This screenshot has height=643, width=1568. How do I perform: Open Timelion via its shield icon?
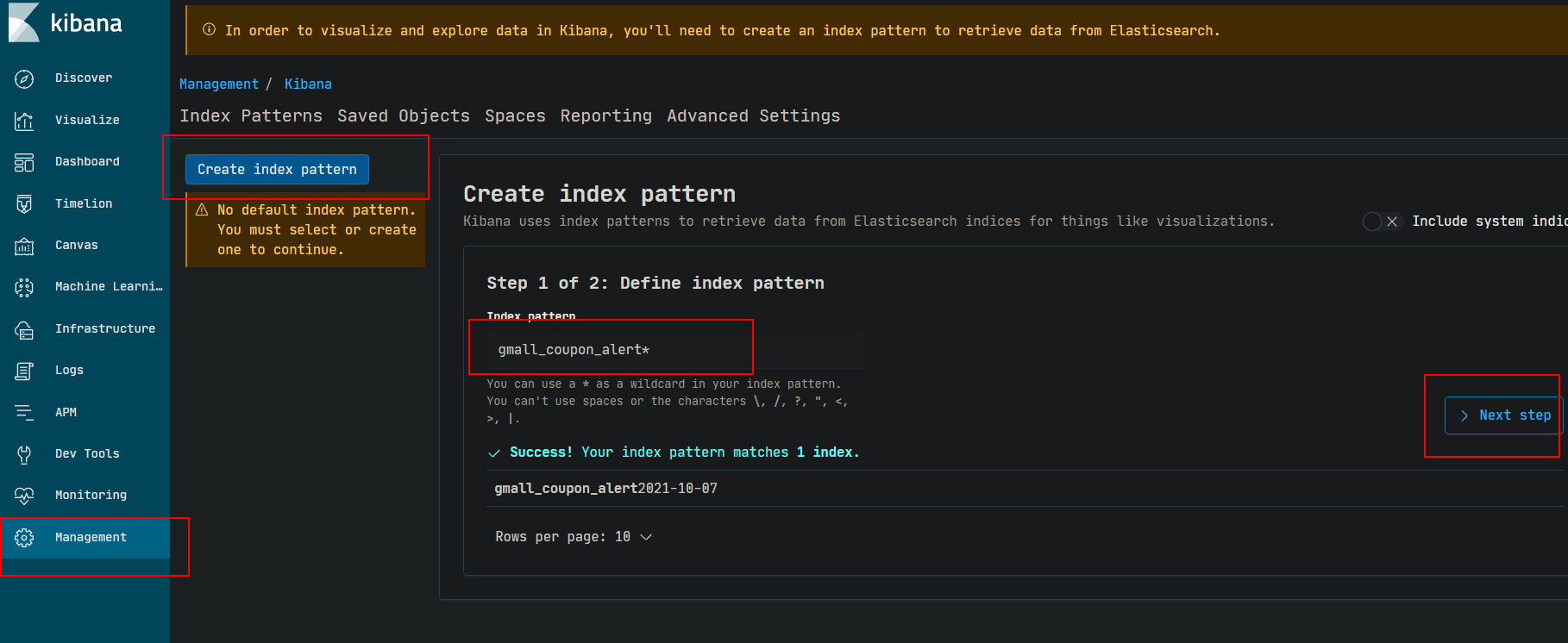pyautogui.click(x=24, y=204)
